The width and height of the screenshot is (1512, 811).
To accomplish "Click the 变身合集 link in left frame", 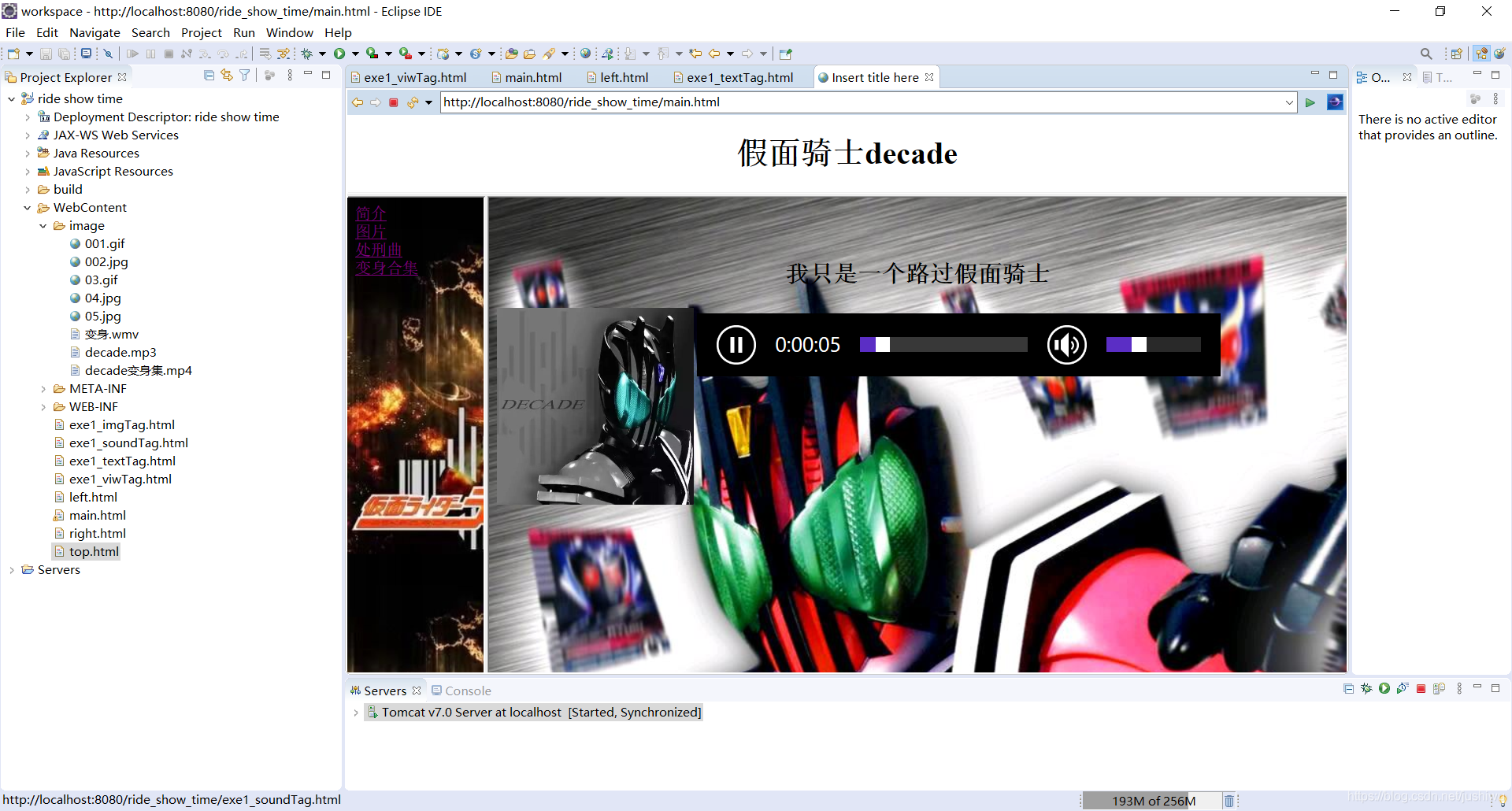I will coord(387,268).
